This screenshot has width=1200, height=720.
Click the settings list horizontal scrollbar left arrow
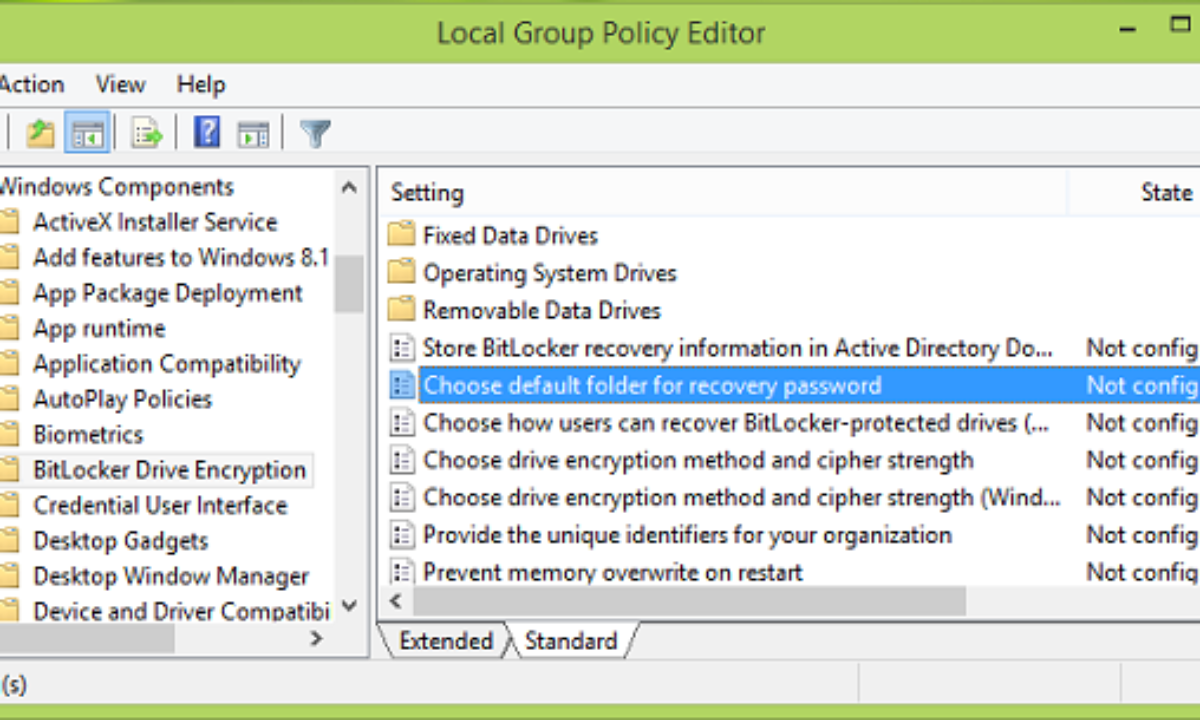(395, 601)
